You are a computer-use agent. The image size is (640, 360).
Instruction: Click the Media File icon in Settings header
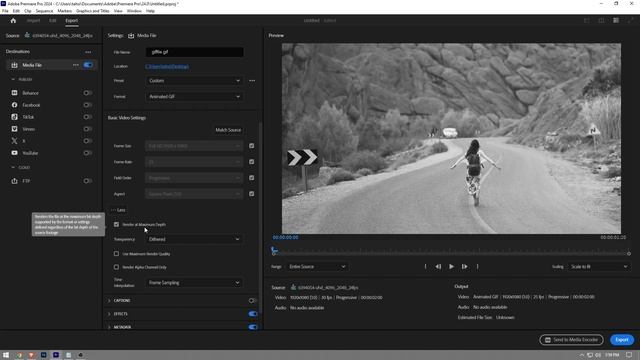click(x=131, y=36)
